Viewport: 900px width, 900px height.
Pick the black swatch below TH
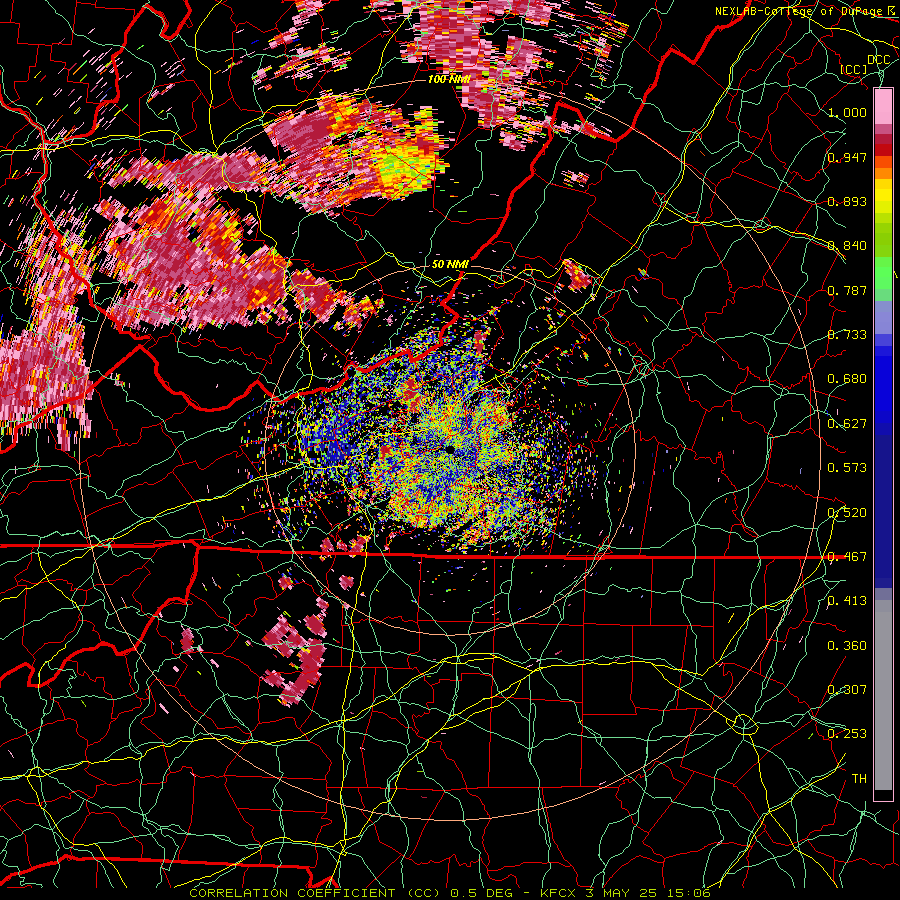(883, 795)
